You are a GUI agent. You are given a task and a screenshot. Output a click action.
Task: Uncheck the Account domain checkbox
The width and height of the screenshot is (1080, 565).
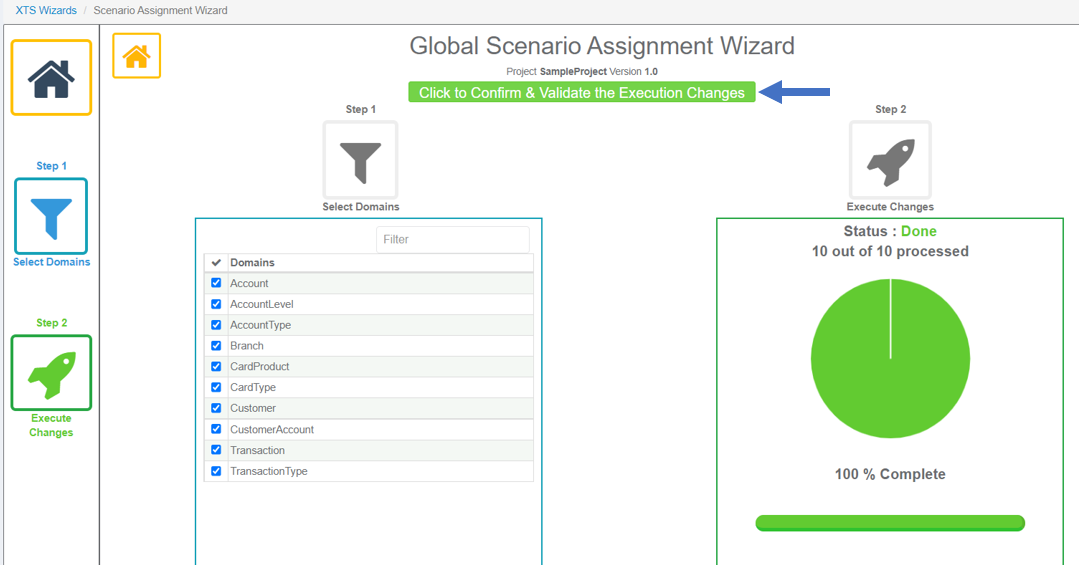coord(216,283)
